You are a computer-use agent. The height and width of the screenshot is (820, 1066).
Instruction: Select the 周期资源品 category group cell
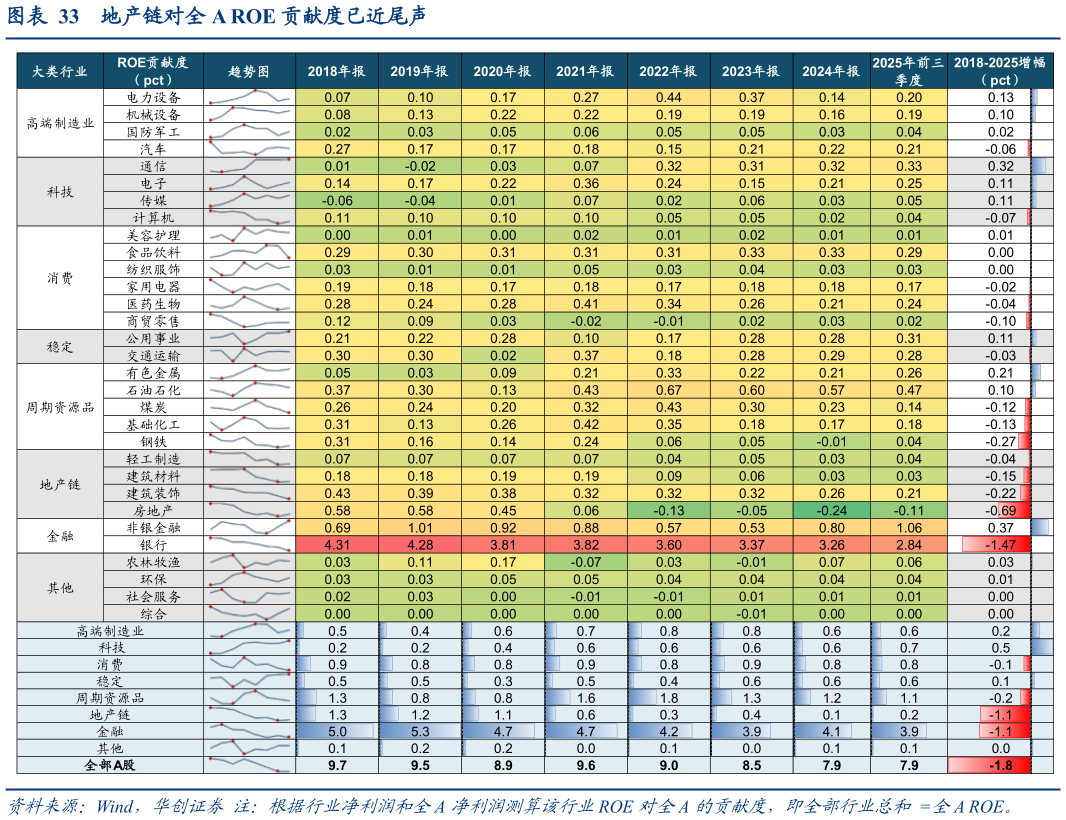60,407
